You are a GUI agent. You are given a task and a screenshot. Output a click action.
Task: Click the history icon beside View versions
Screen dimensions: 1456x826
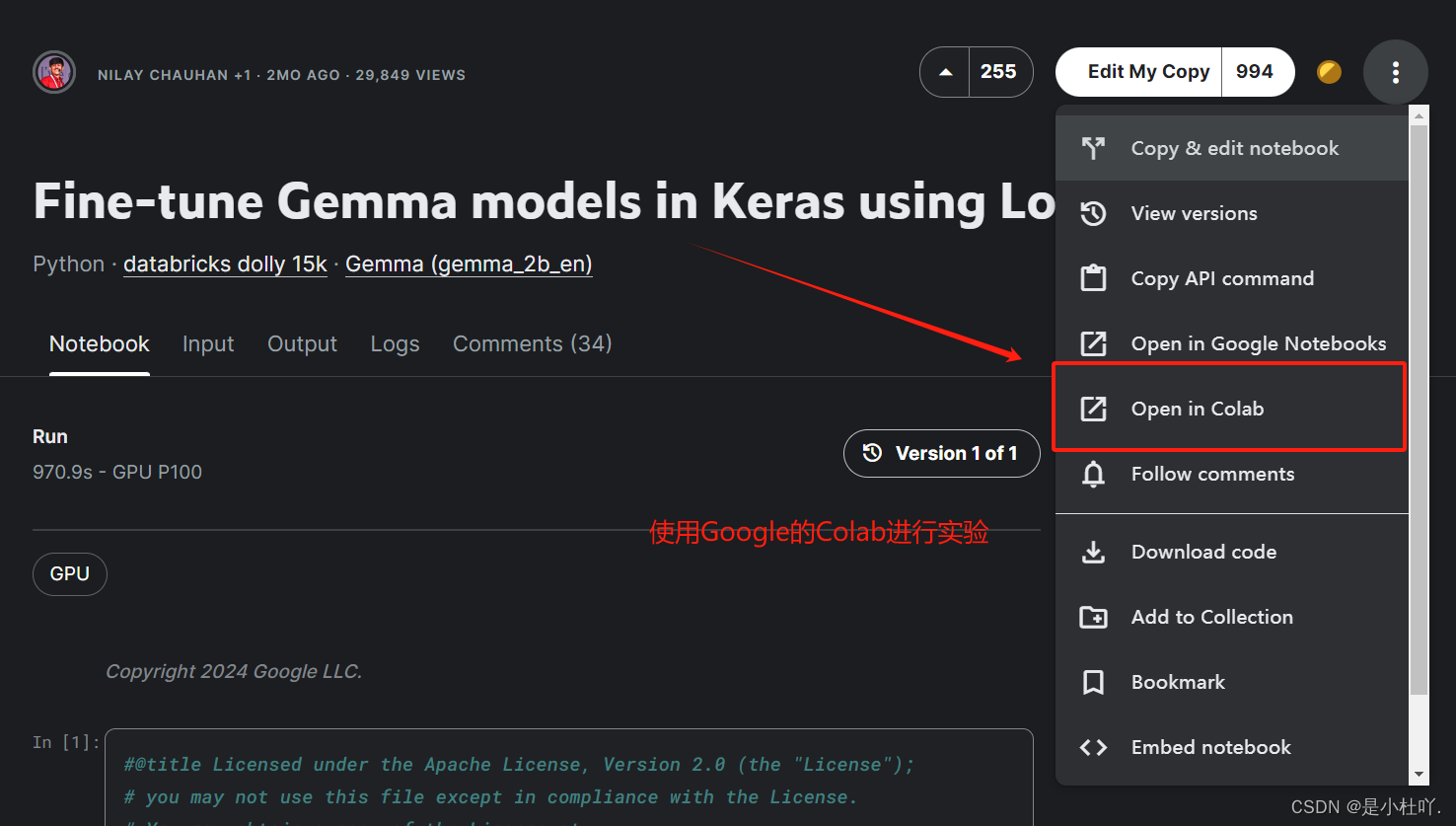(1093, 213)
